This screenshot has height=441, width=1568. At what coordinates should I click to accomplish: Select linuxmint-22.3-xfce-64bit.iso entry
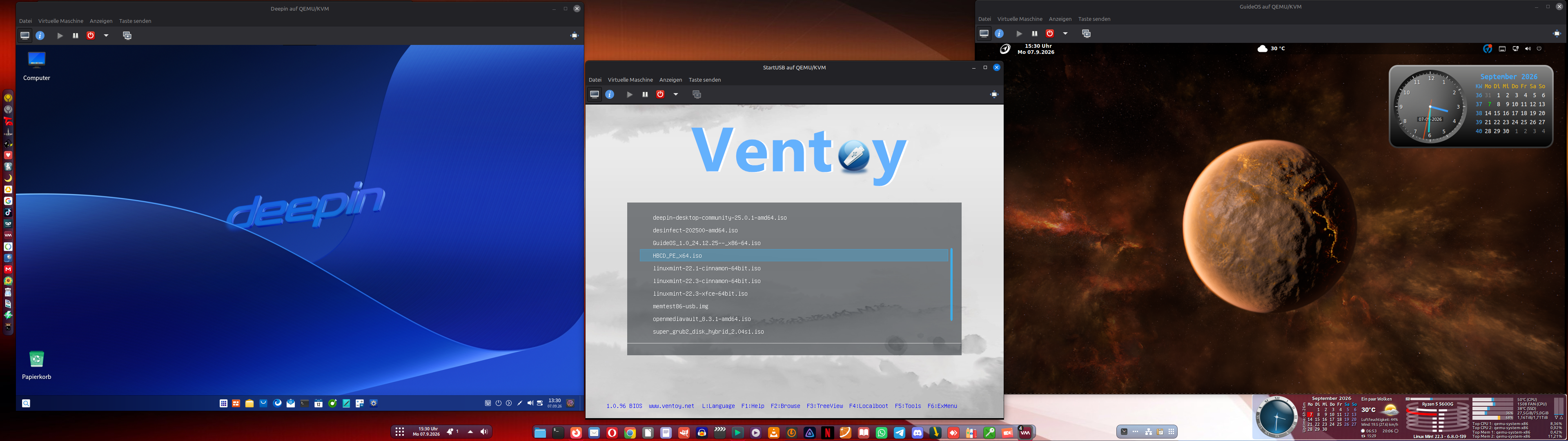(700, 294)
